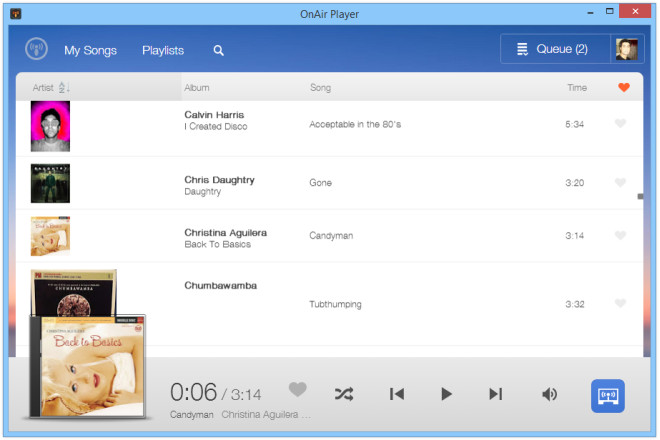Open the search magnifier icon

tap(218, 51)
